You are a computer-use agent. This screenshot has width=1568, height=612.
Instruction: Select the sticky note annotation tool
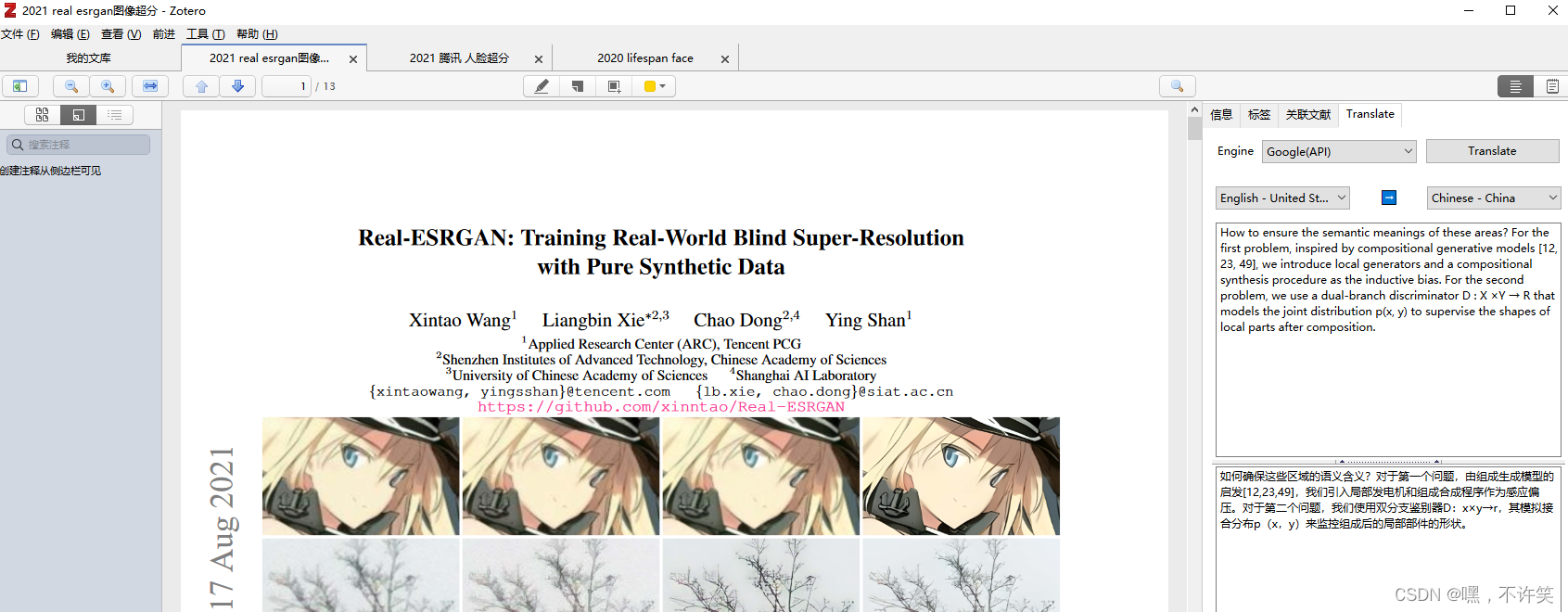[x=578, y=86]
